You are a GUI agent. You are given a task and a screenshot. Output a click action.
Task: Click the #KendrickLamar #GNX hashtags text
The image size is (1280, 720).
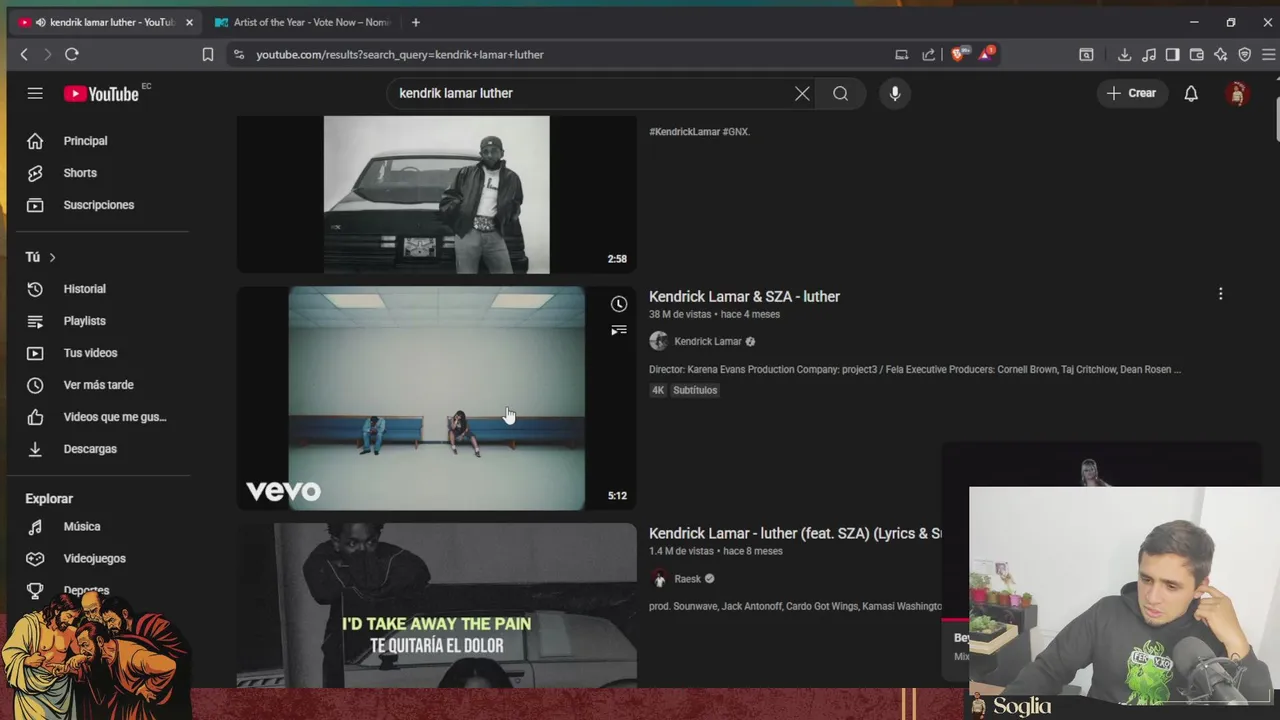(x=699, y=131)
